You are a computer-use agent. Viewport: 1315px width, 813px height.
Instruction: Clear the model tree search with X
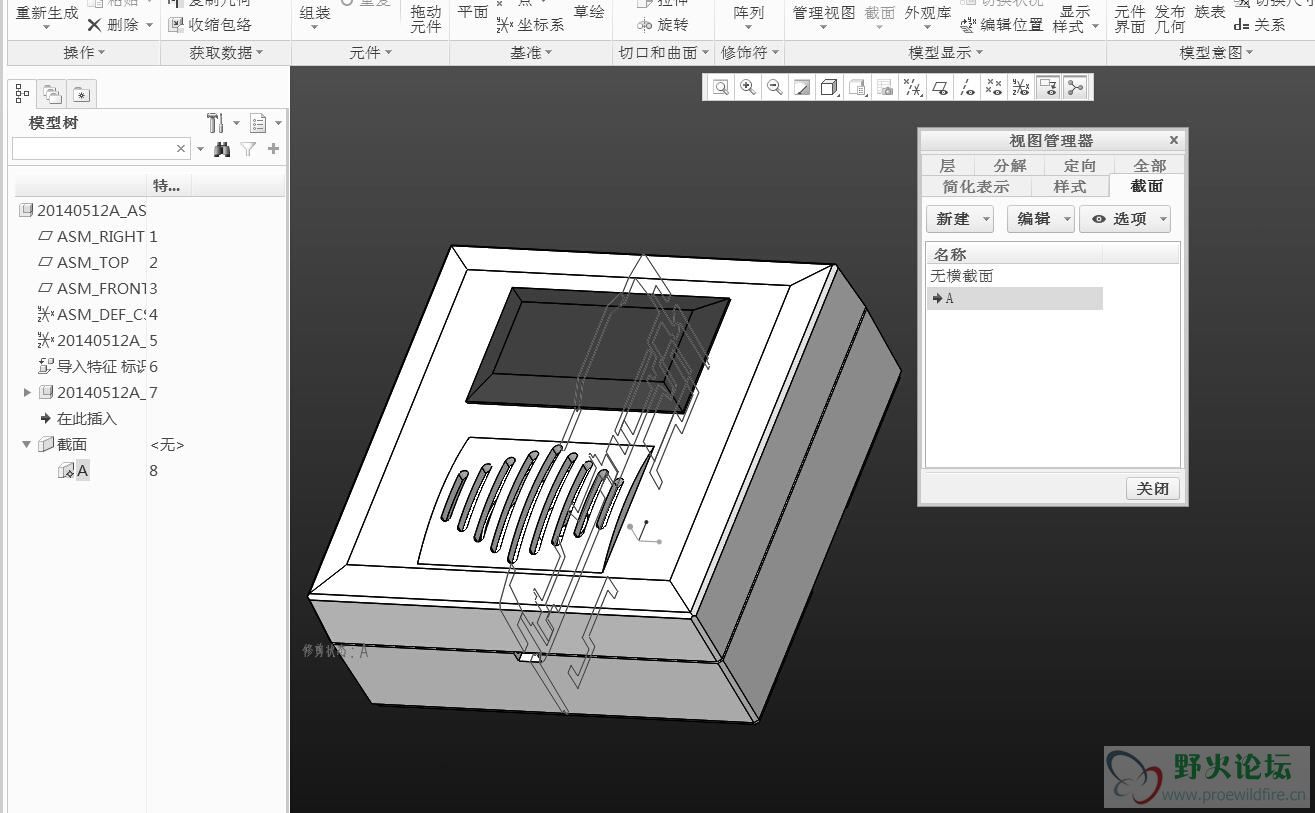coord(181,149)
